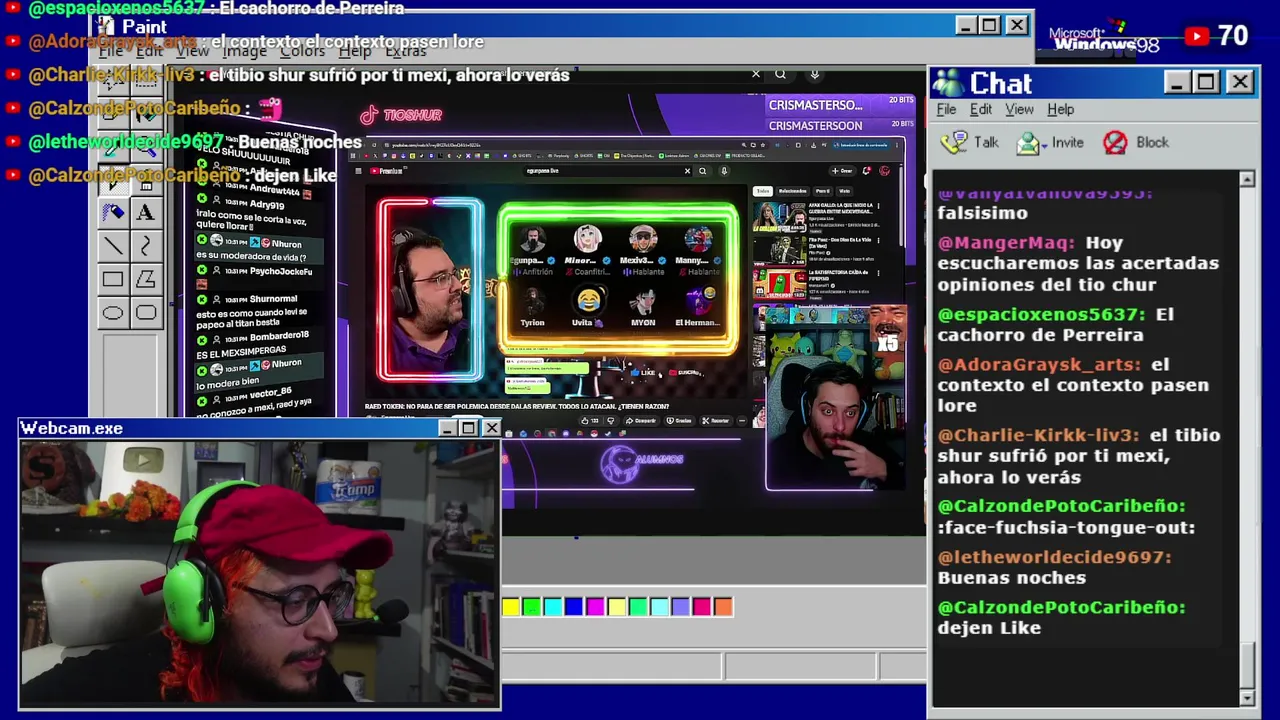1280x720 pixels.
Task: Open the first recommended video thumbnail
Action: tap(779, 216)
